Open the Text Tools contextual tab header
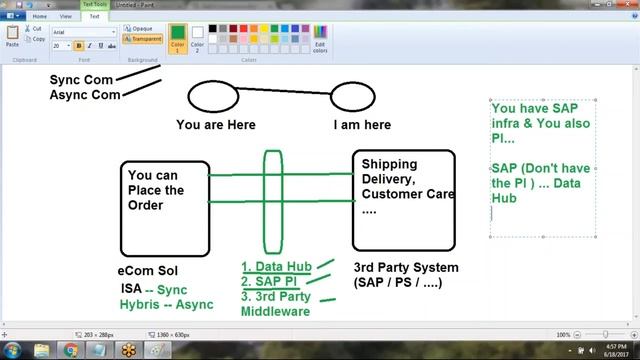This screenshot has height=360, width=640. [x=94, y=4]
